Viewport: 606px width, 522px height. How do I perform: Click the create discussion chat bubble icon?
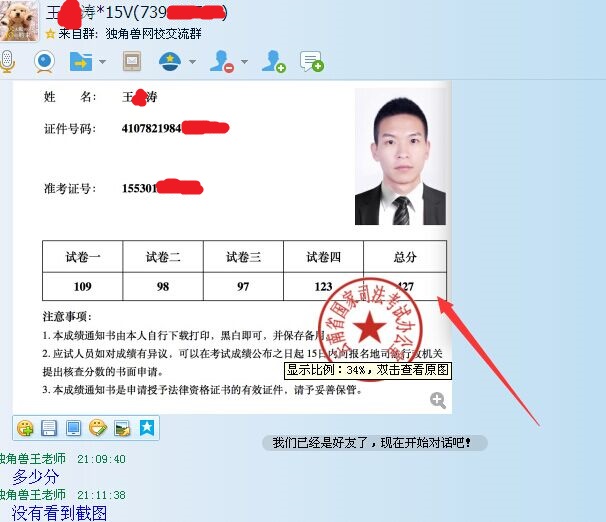[x=312, y=62]
